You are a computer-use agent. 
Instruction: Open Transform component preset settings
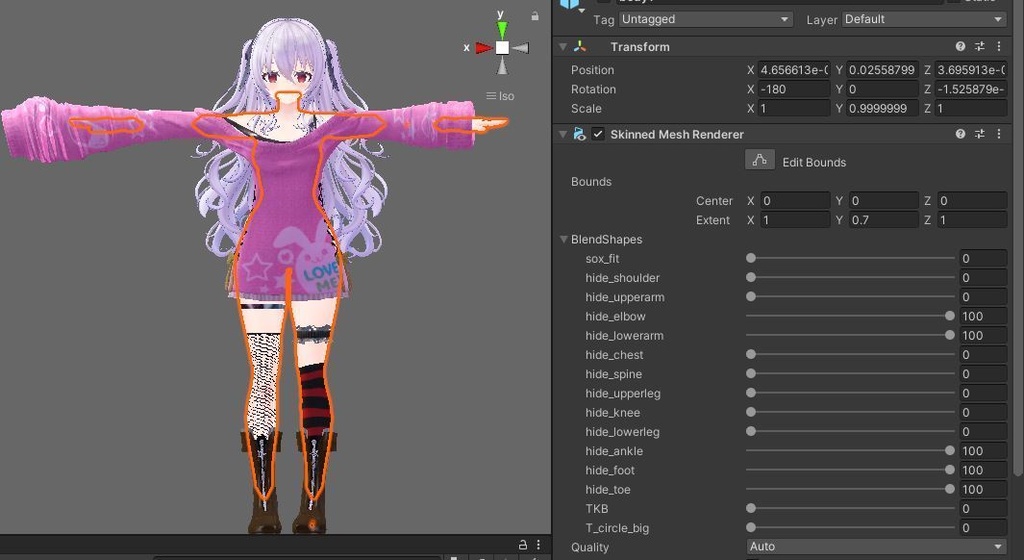980,47
